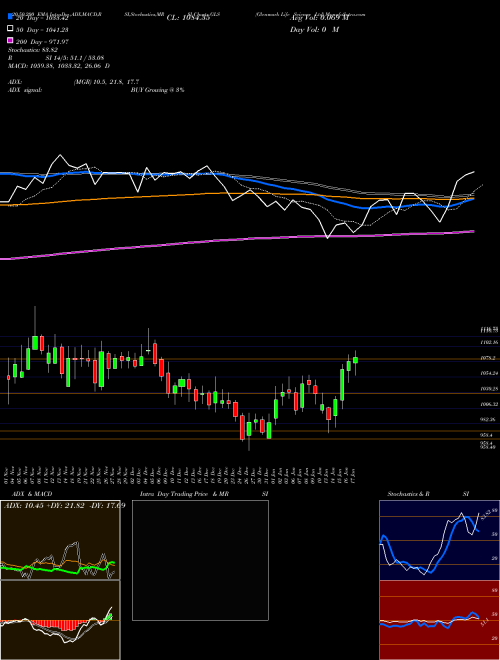Click the 'Intra Day Trading Price & MR' title
Viewport: 500px width, 660px height.
(184, 494)
